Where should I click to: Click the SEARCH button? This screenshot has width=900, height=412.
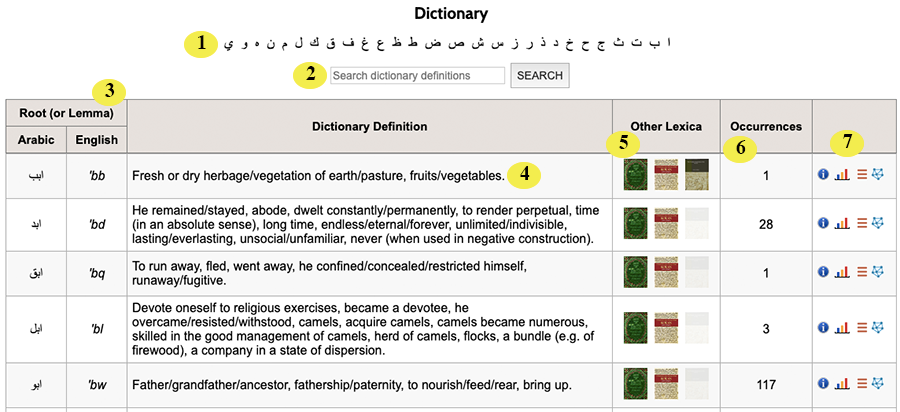[540, 76]
